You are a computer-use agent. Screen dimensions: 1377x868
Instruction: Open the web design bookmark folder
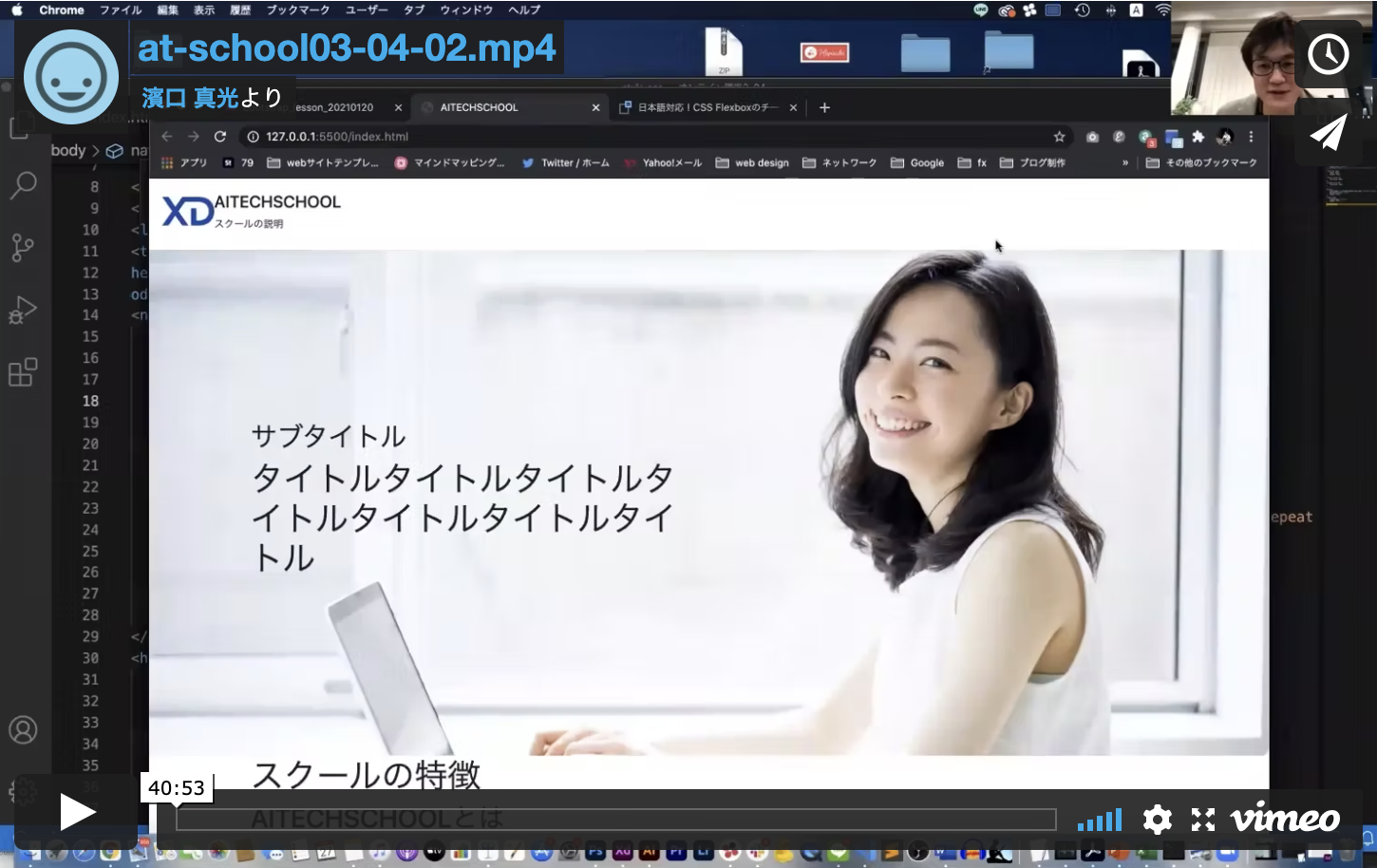pos(752,162)
